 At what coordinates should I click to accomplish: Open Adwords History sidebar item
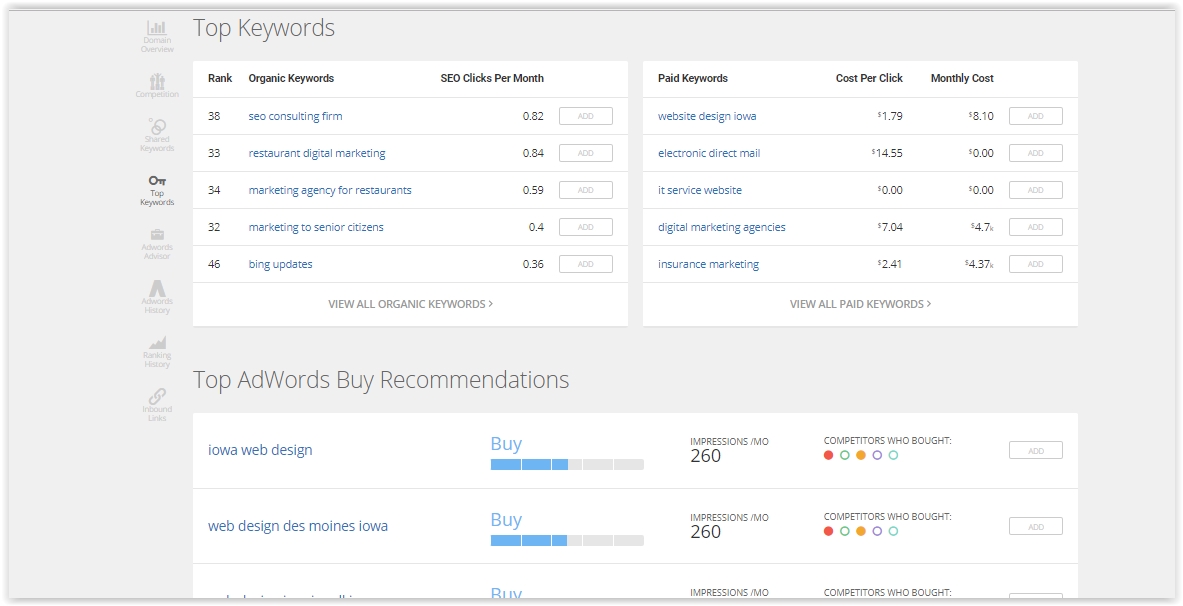157,297
